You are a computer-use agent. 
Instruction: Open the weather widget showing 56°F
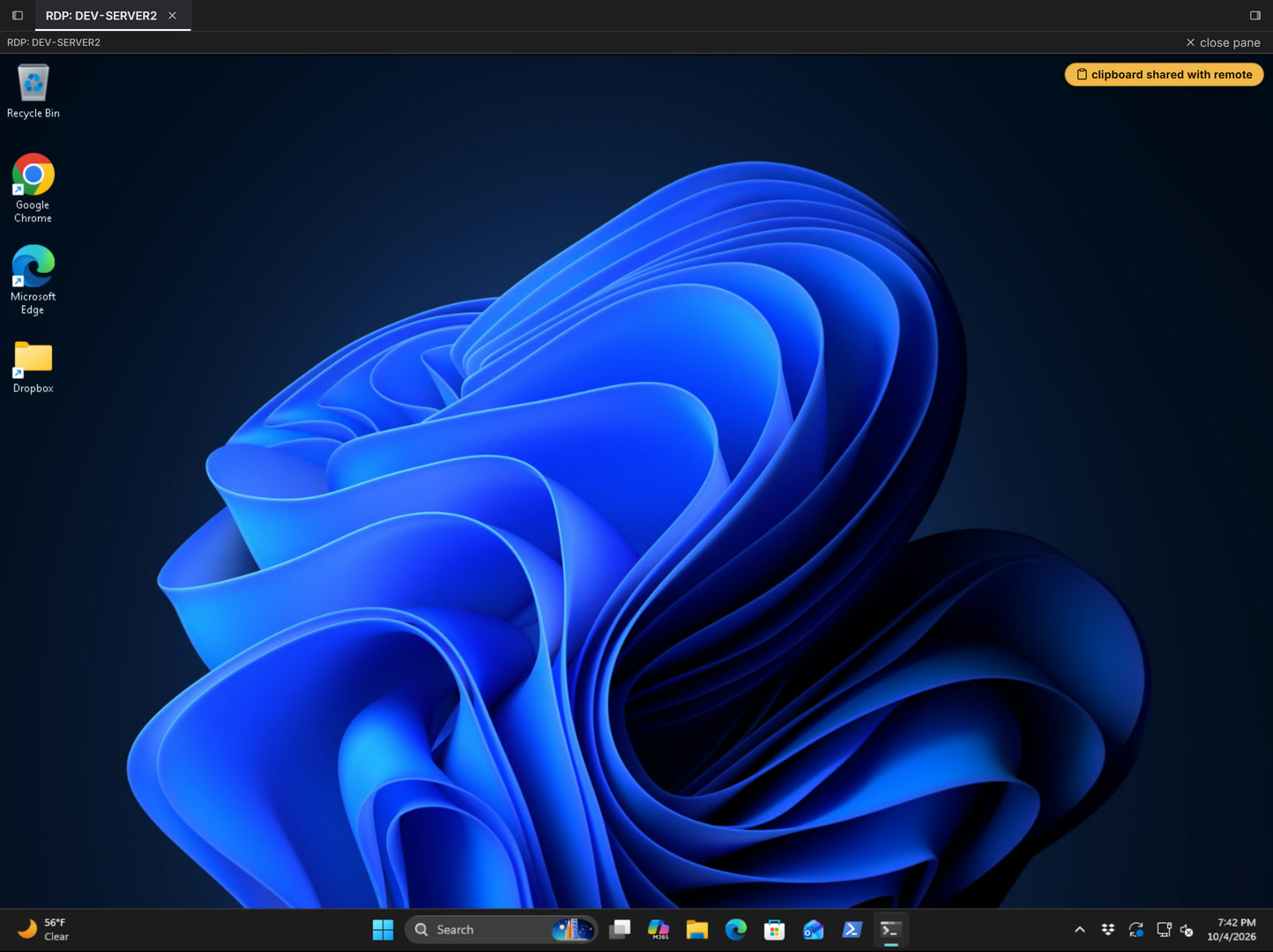pos(44,929)
